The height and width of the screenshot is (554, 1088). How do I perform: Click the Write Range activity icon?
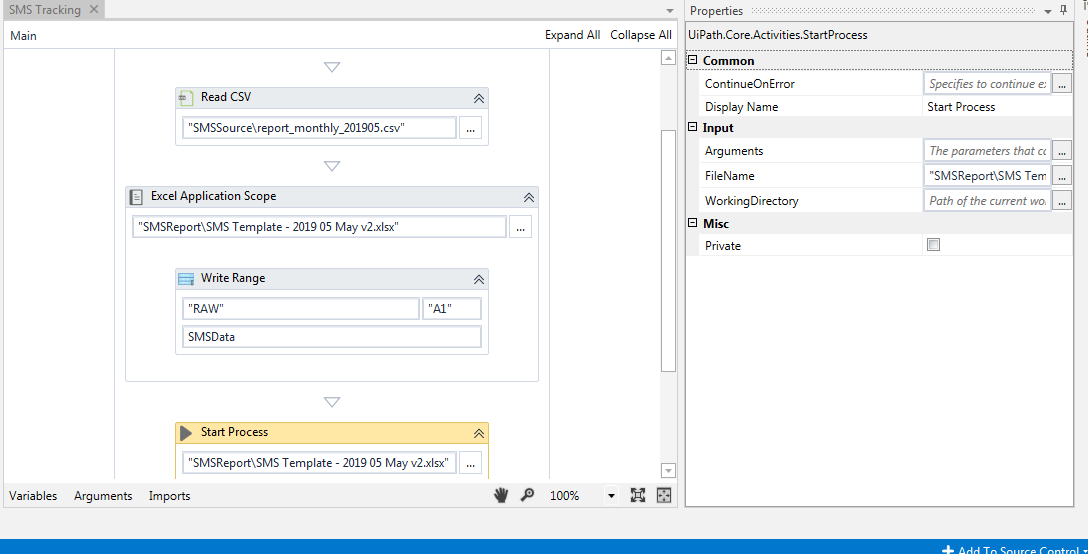pos(186,278)
